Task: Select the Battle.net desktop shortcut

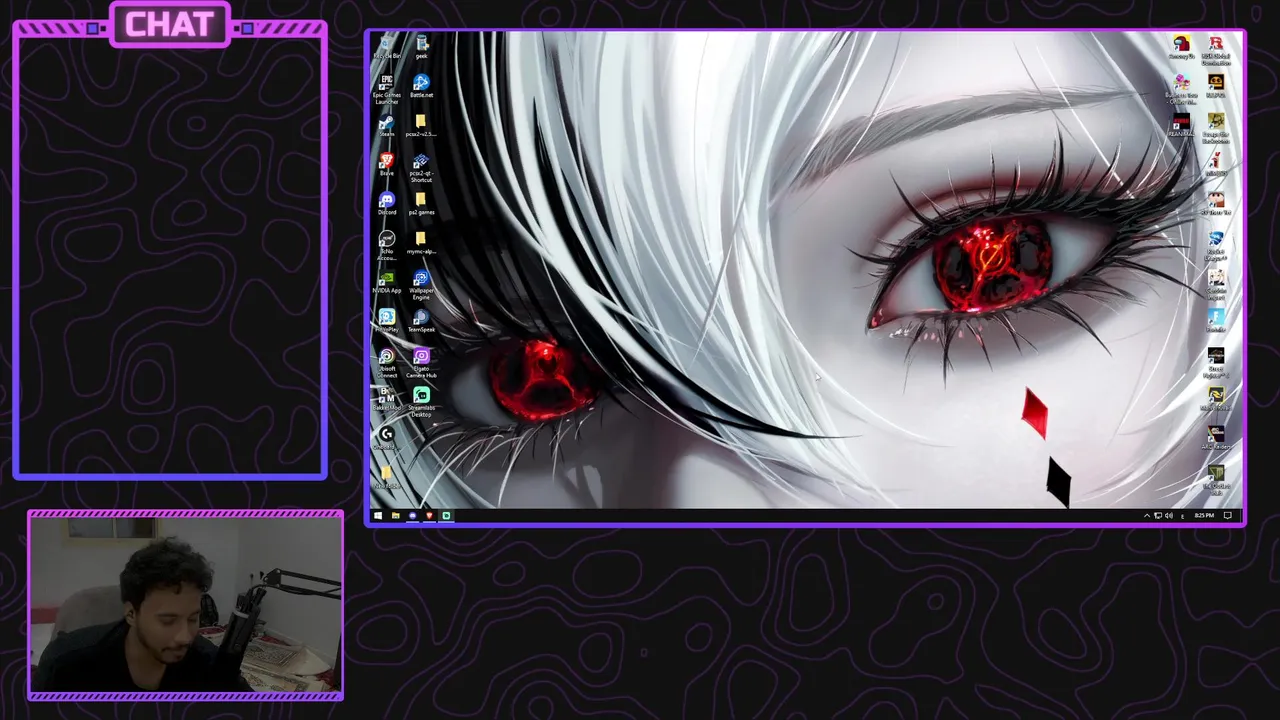Action: 421,85
